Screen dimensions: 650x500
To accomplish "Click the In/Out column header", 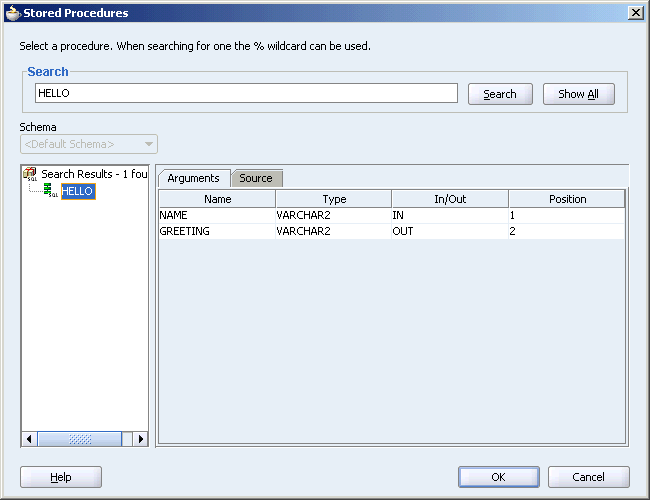I will tap(450, 199).
